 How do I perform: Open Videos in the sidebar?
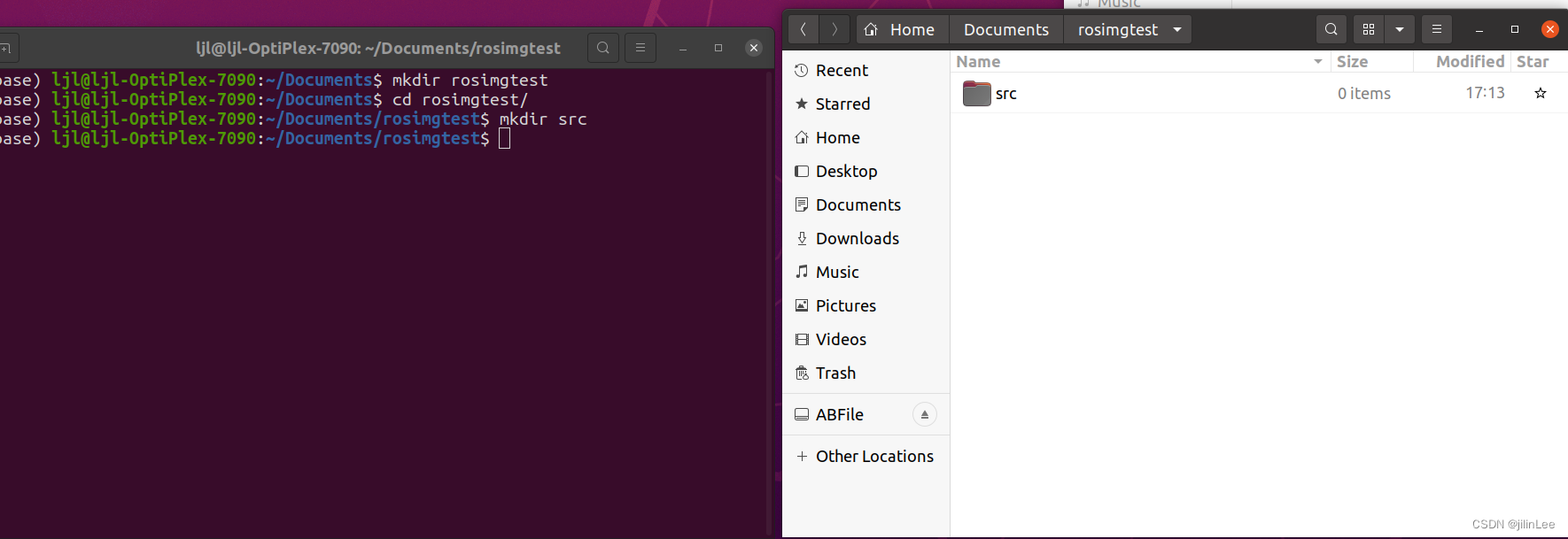(866, 339)
